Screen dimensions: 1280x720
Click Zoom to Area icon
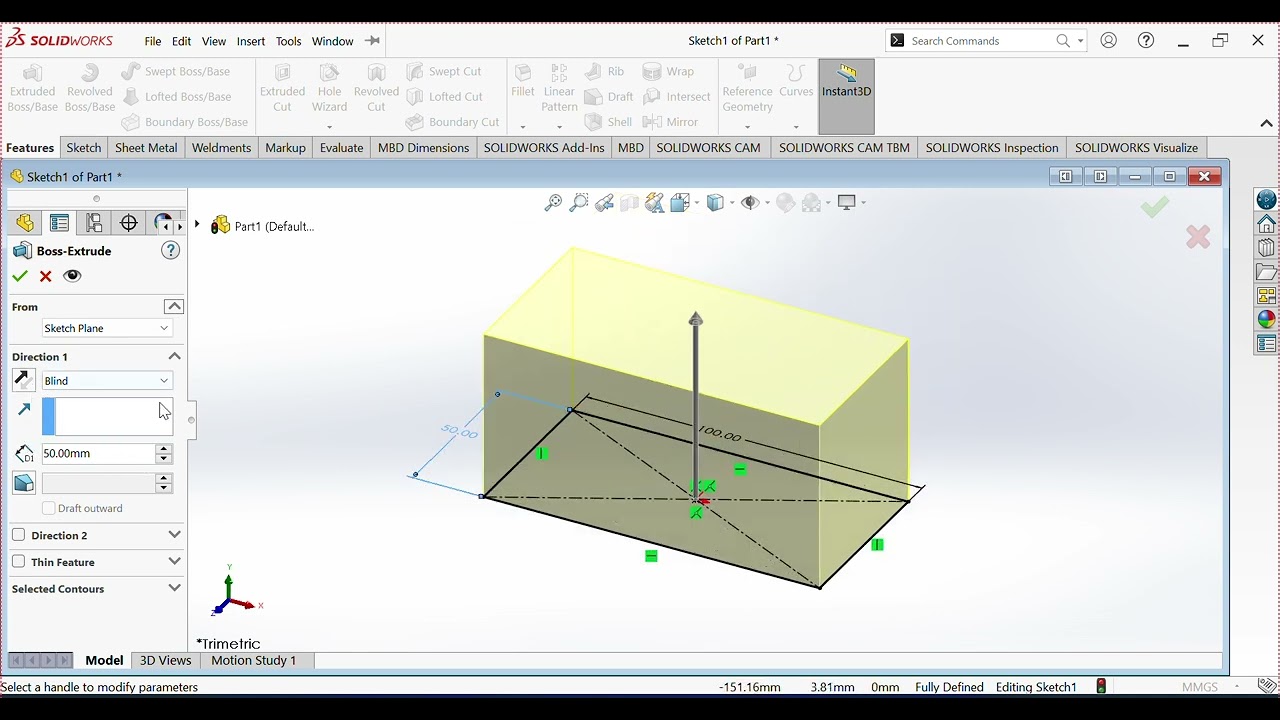tap(578, 203)
